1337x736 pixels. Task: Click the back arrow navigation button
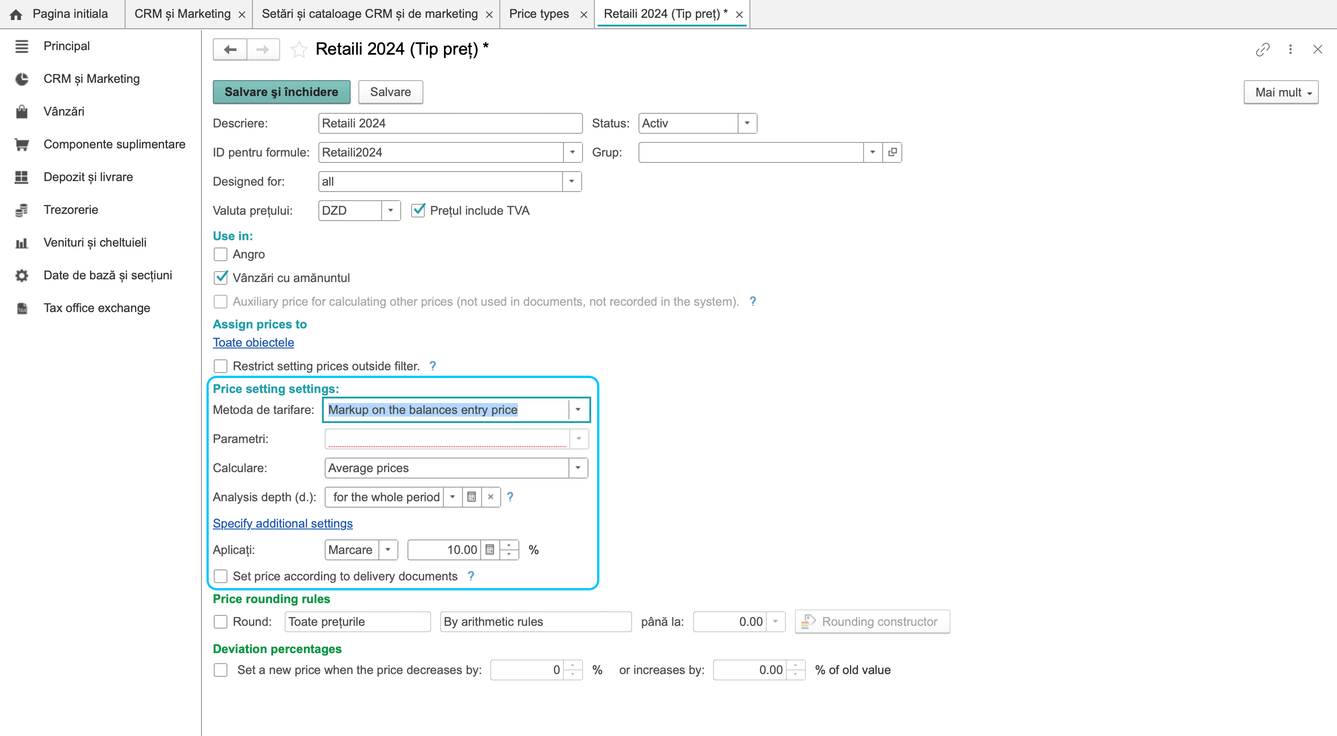coord(230,49)
